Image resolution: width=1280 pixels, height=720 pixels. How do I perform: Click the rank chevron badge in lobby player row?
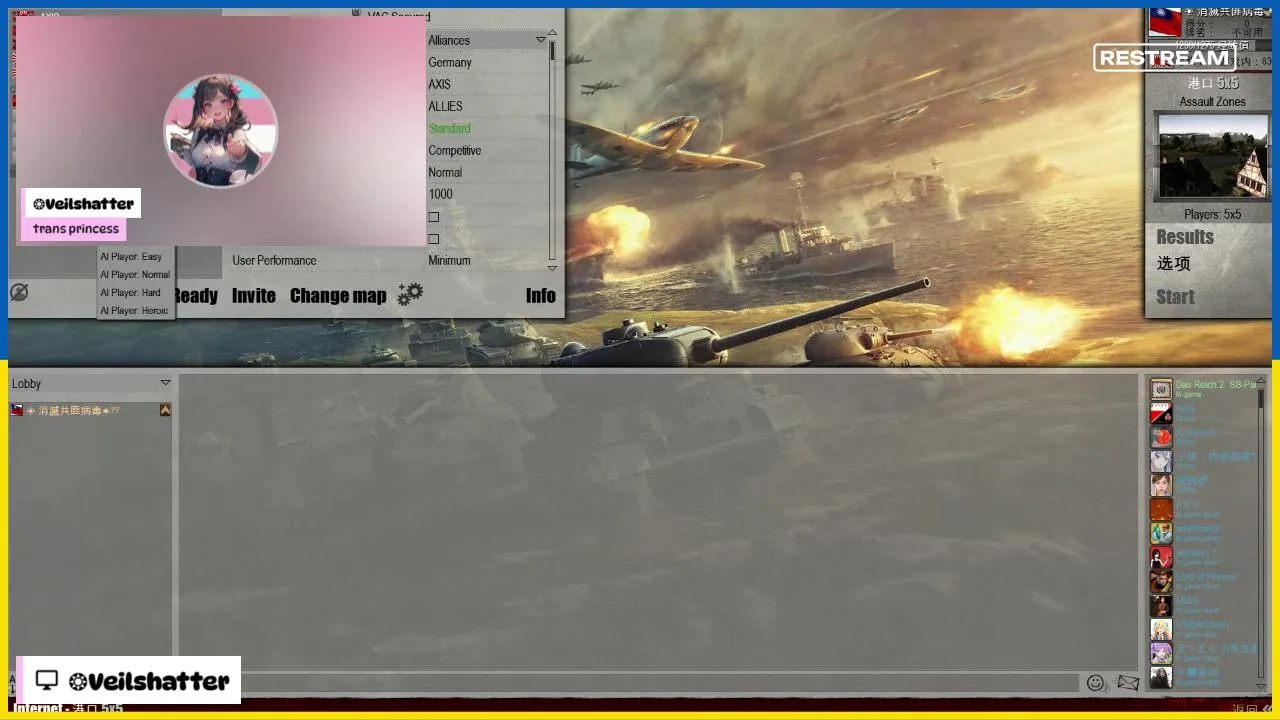tap(165, 410)
